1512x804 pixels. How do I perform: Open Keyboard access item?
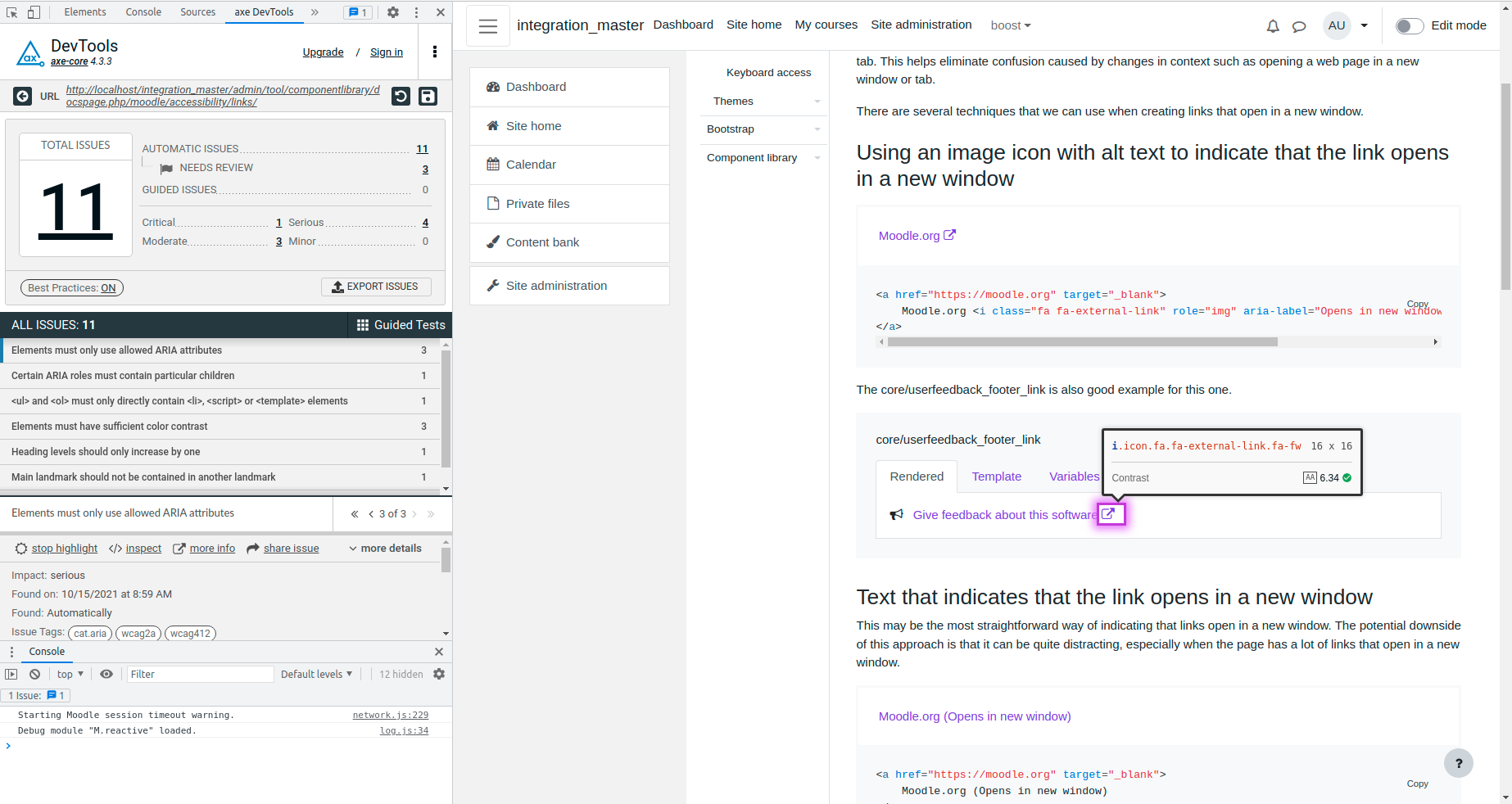(768, 73)
